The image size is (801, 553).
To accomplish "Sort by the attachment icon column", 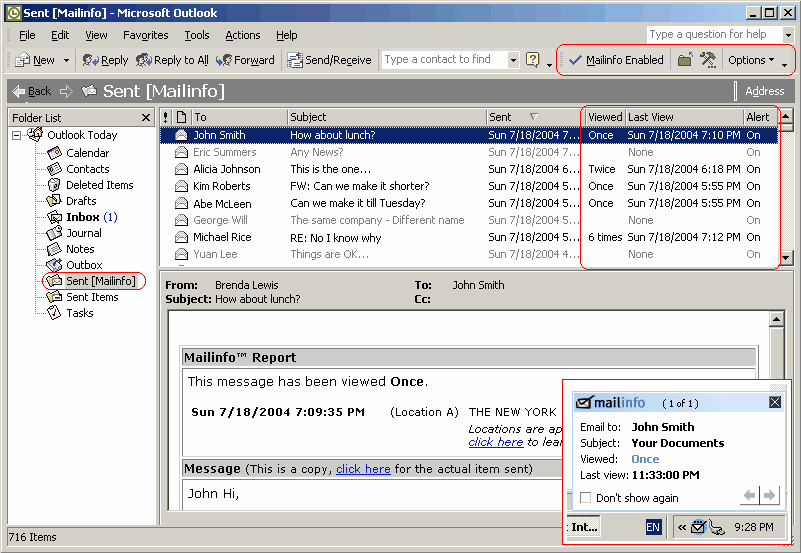I will coord(181,117).
